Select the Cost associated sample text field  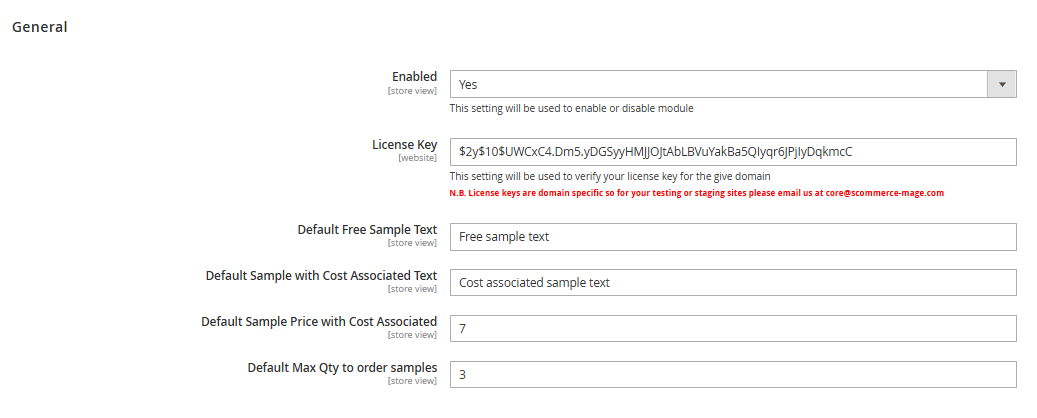point(732,283)
